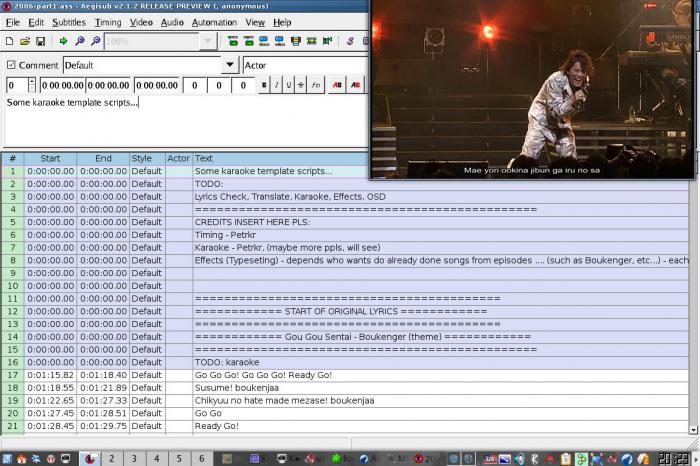Select row 'Gou Gou Sentai - Boukenger (theme)'
The height and width of the screenshot is (466, 700).
point(345,337)
